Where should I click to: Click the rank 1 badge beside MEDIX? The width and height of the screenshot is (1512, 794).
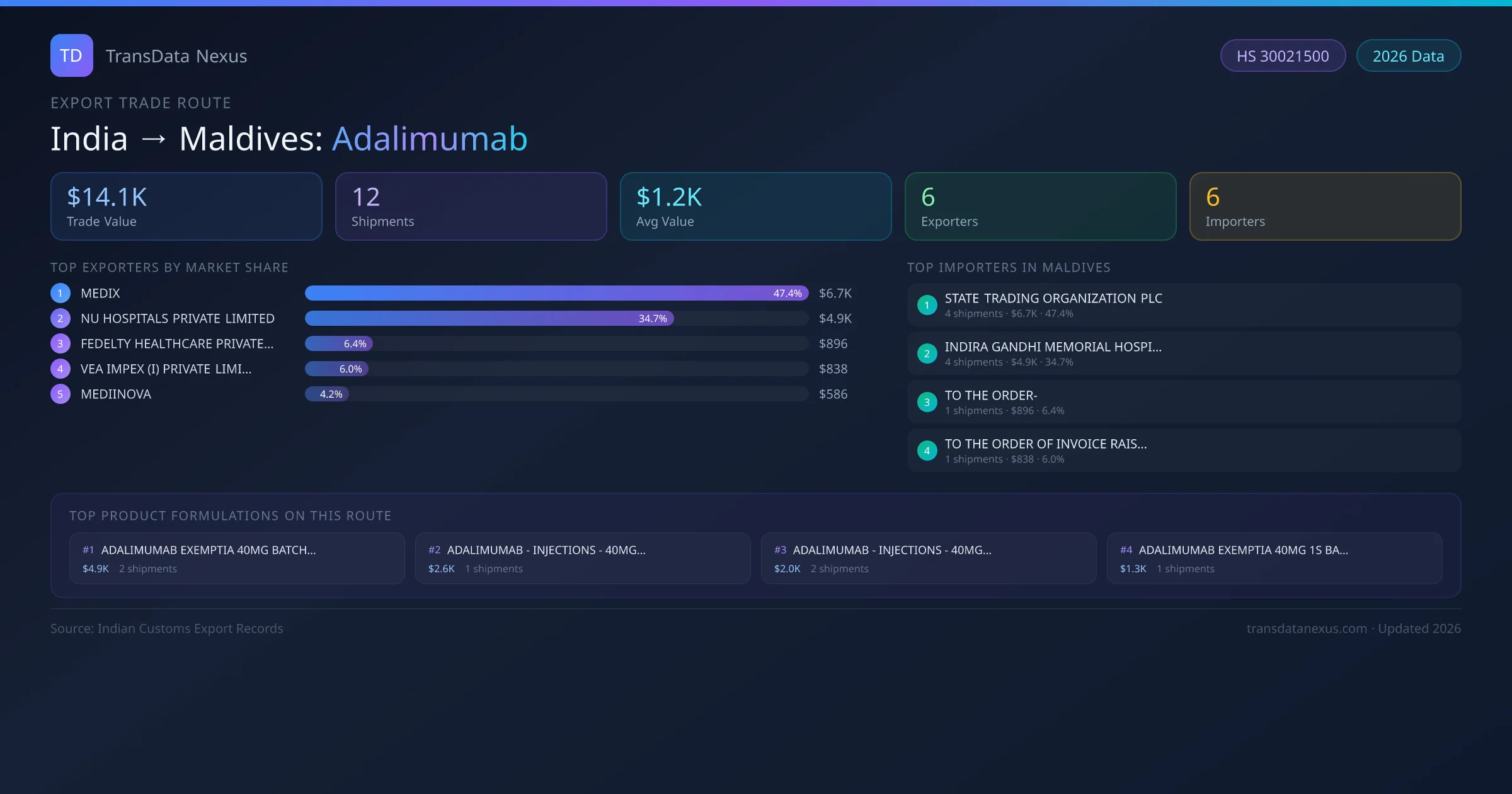coord(60,293)
